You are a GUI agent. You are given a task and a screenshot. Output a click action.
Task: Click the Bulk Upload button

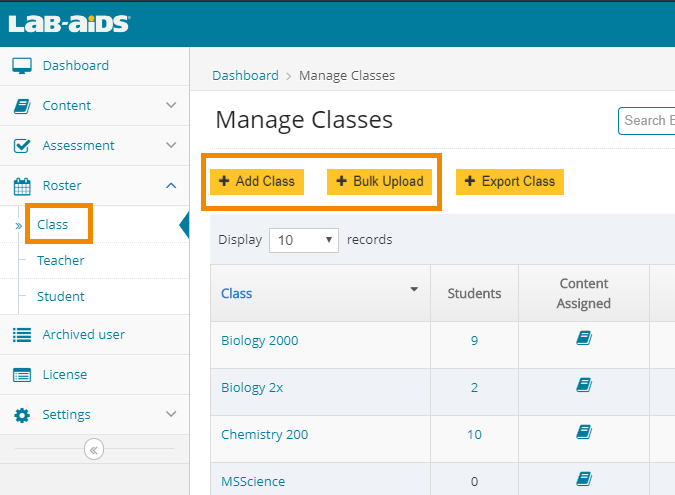tap(379, 182)
